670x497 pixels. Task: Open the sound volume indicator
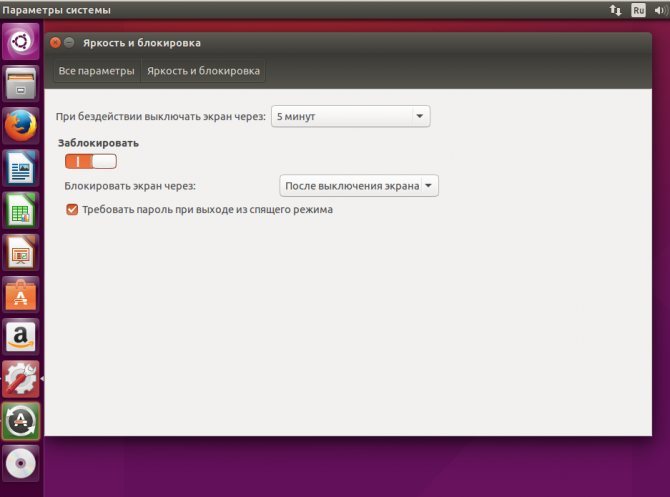tap(661, 10)
